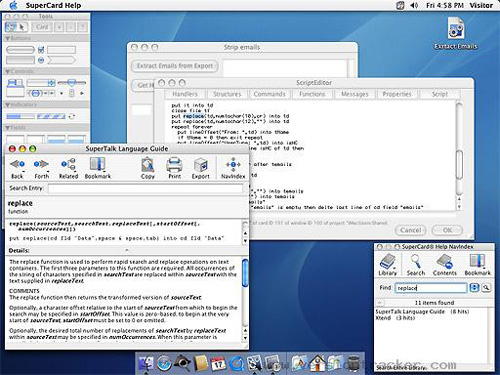Select the spinning arrows indicator tool
This screenshot has width=500, height=375.
point(72,116)
